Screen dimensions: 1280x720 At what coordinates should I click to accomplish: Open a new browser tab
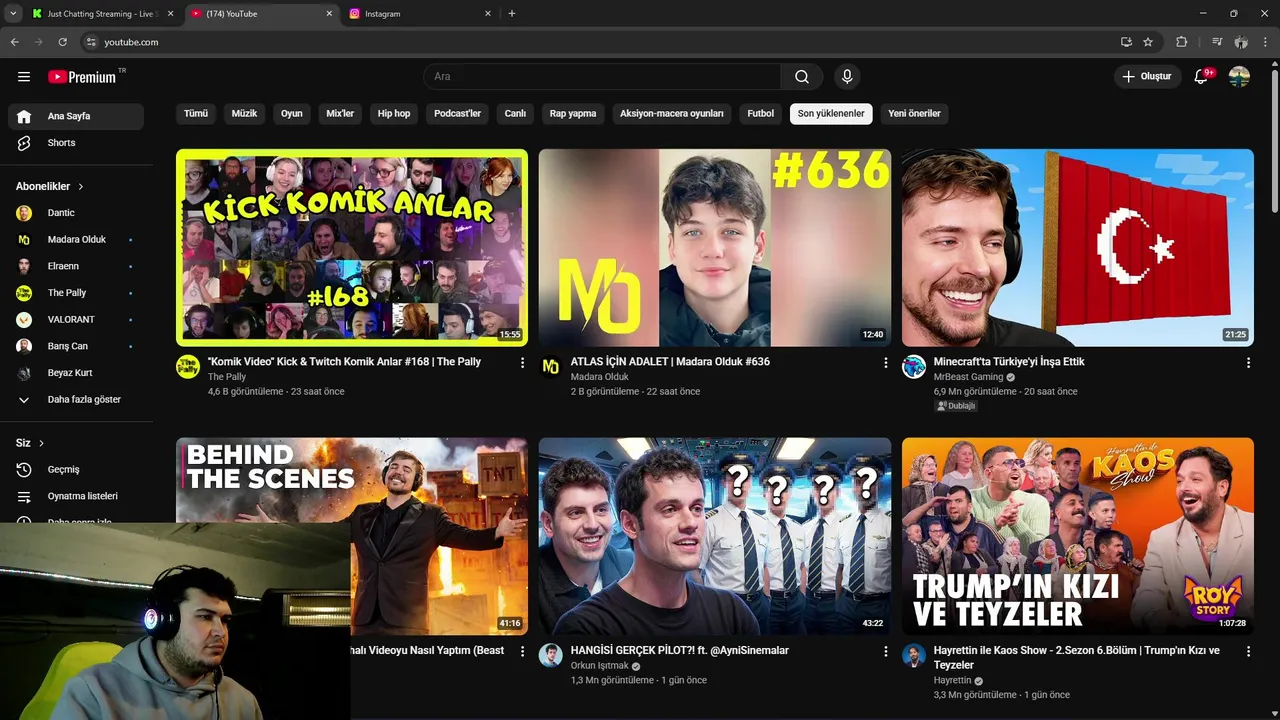click(x=512, y=13)
